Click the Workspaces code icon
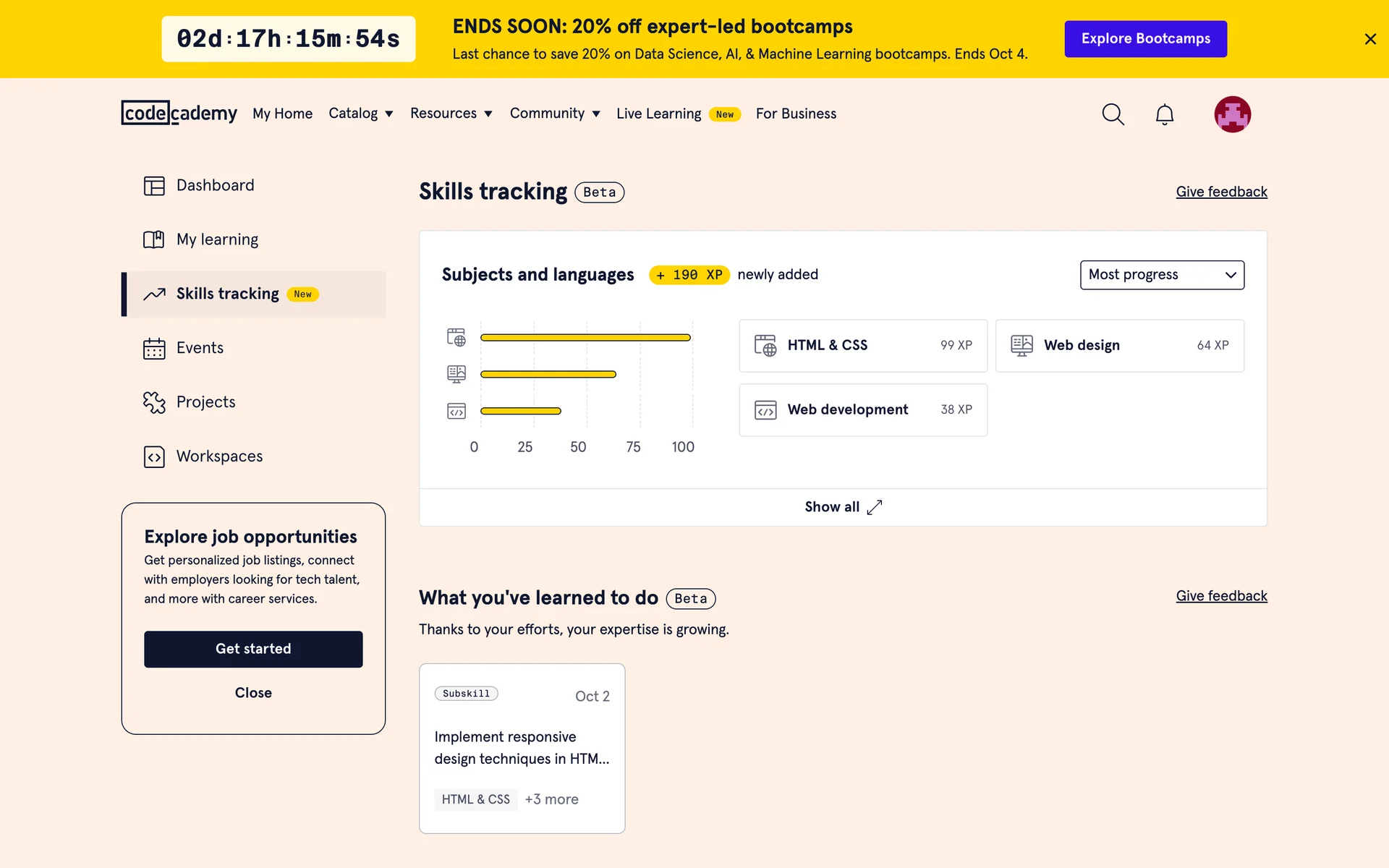This screenshot has width=1389, height=868. click(x=154, y=457)
